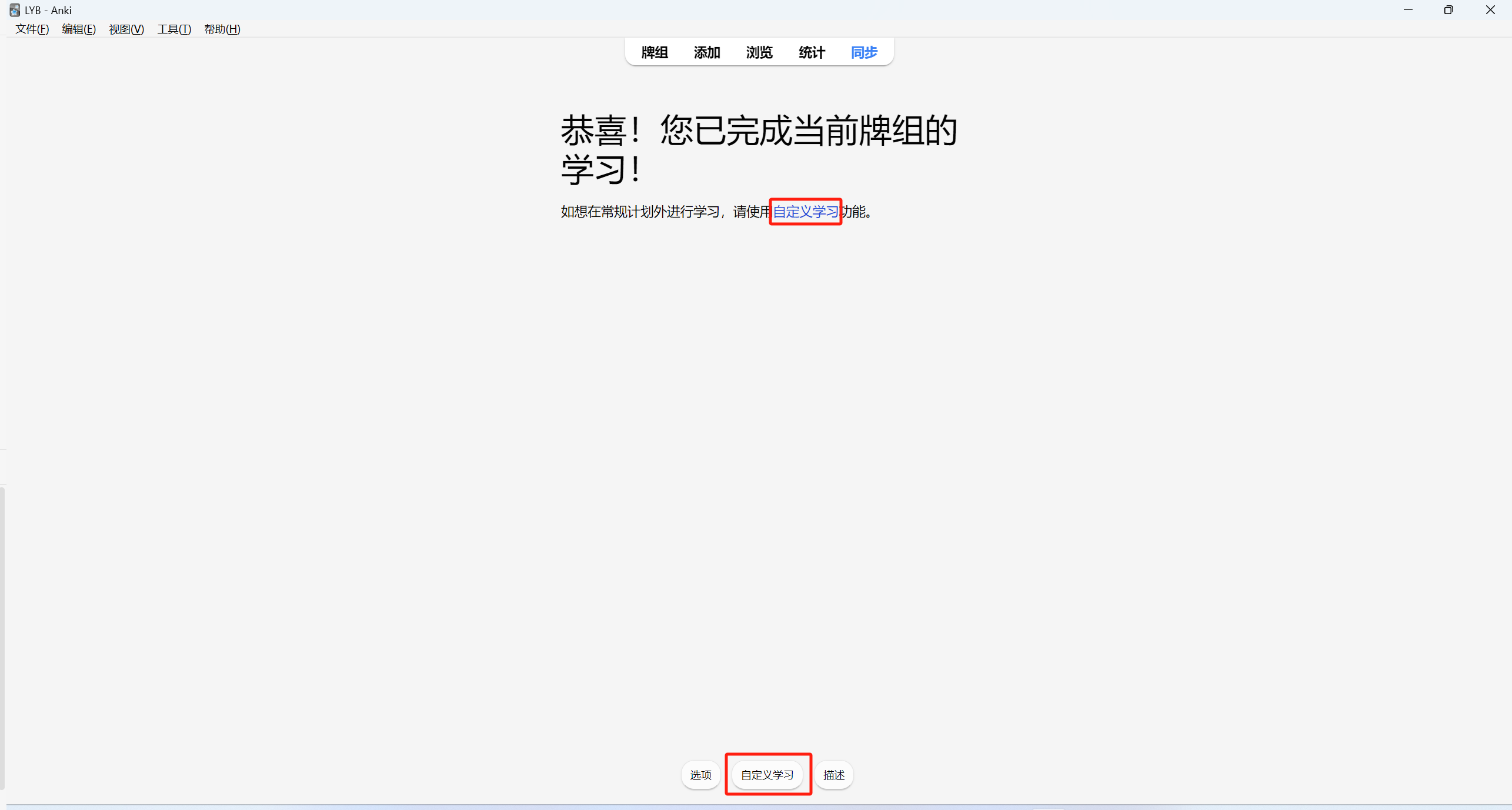Open 浏览 card browser from toolbar
The height and width of the screenshot is (810, 1512).
(x=759, y=52)
